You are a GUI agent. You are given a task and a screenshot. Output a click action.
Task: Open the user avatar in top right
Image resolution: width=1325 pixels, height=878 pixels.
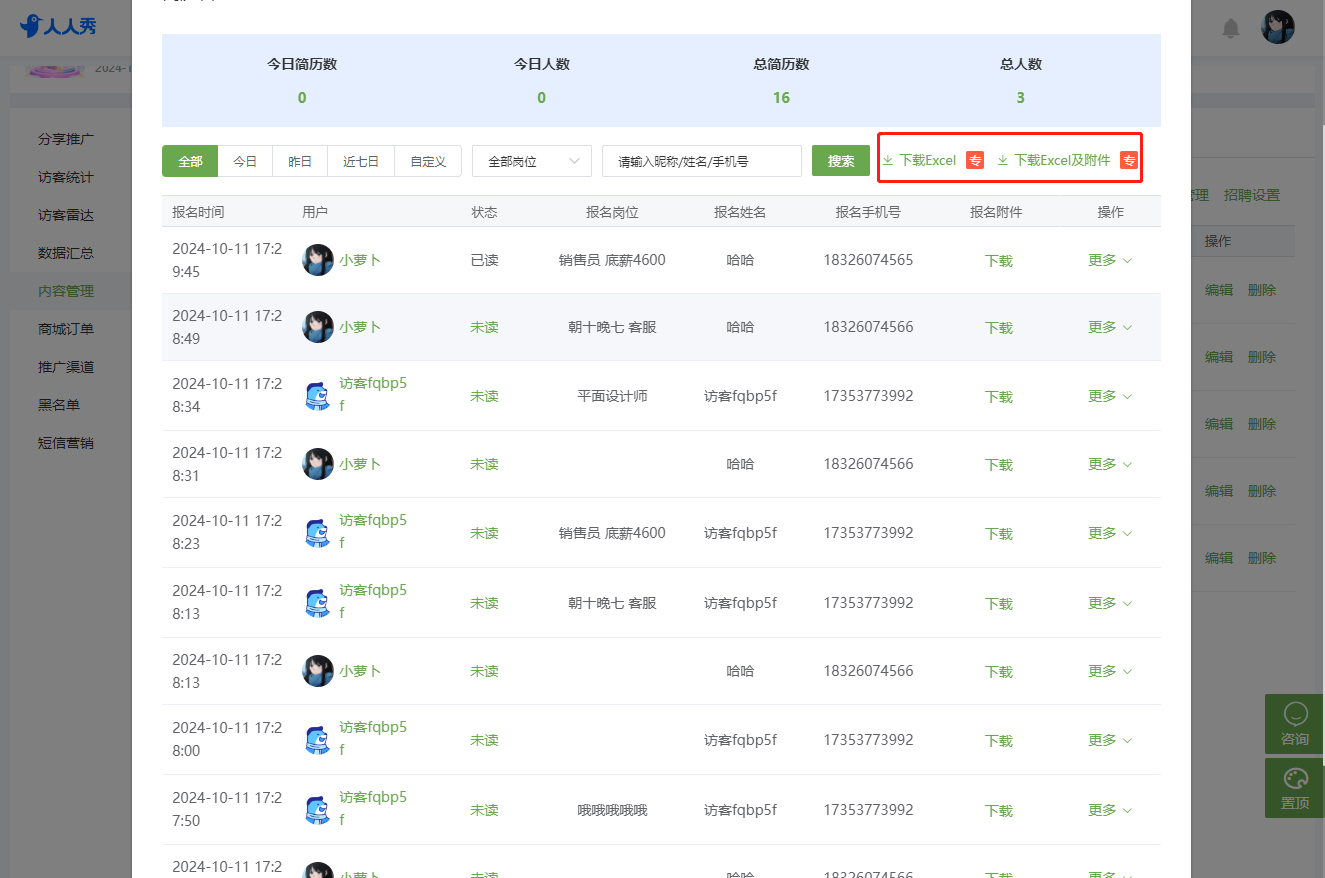[x=1278, y=27]
